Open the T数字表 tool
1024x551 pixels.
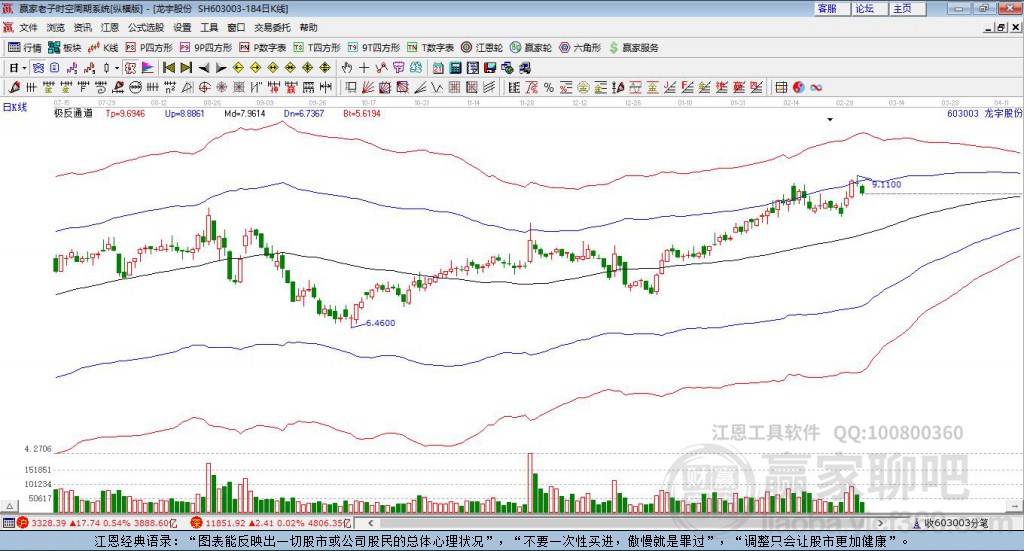pyautogui.click(x=430, y=48)
